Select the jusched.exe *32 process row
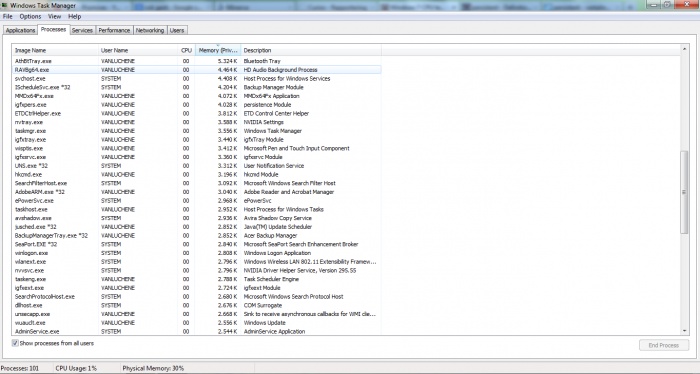 coord(197,227)
